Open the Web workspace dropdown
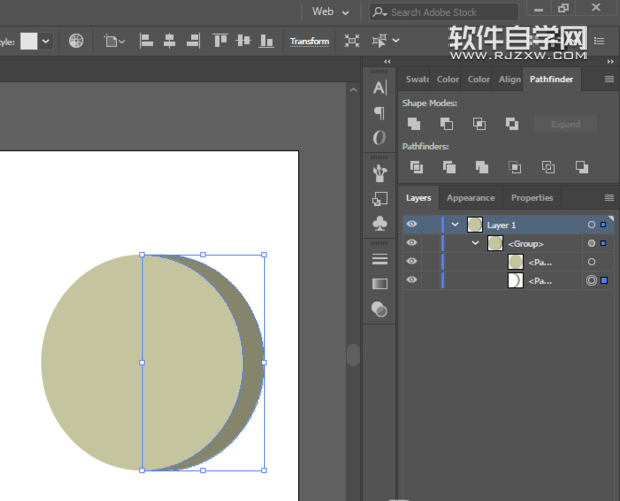 pos(330,12)
